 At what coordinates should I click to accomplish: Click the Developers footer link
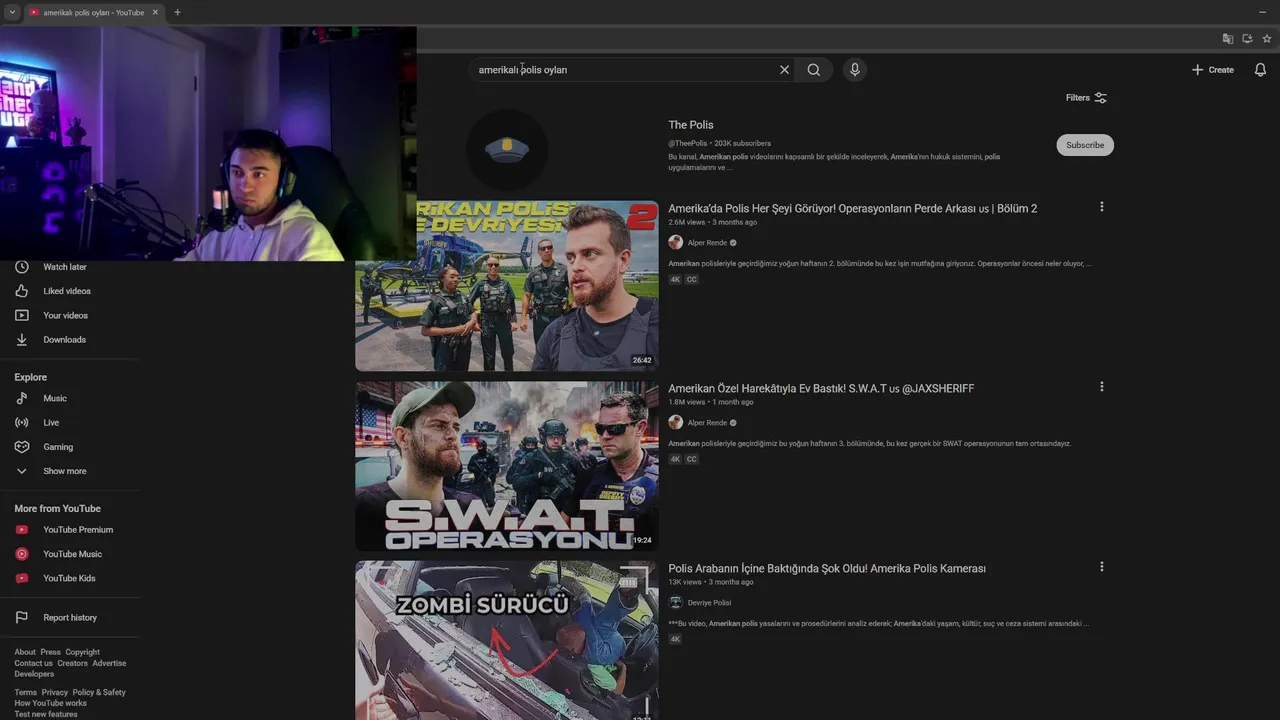34,674
